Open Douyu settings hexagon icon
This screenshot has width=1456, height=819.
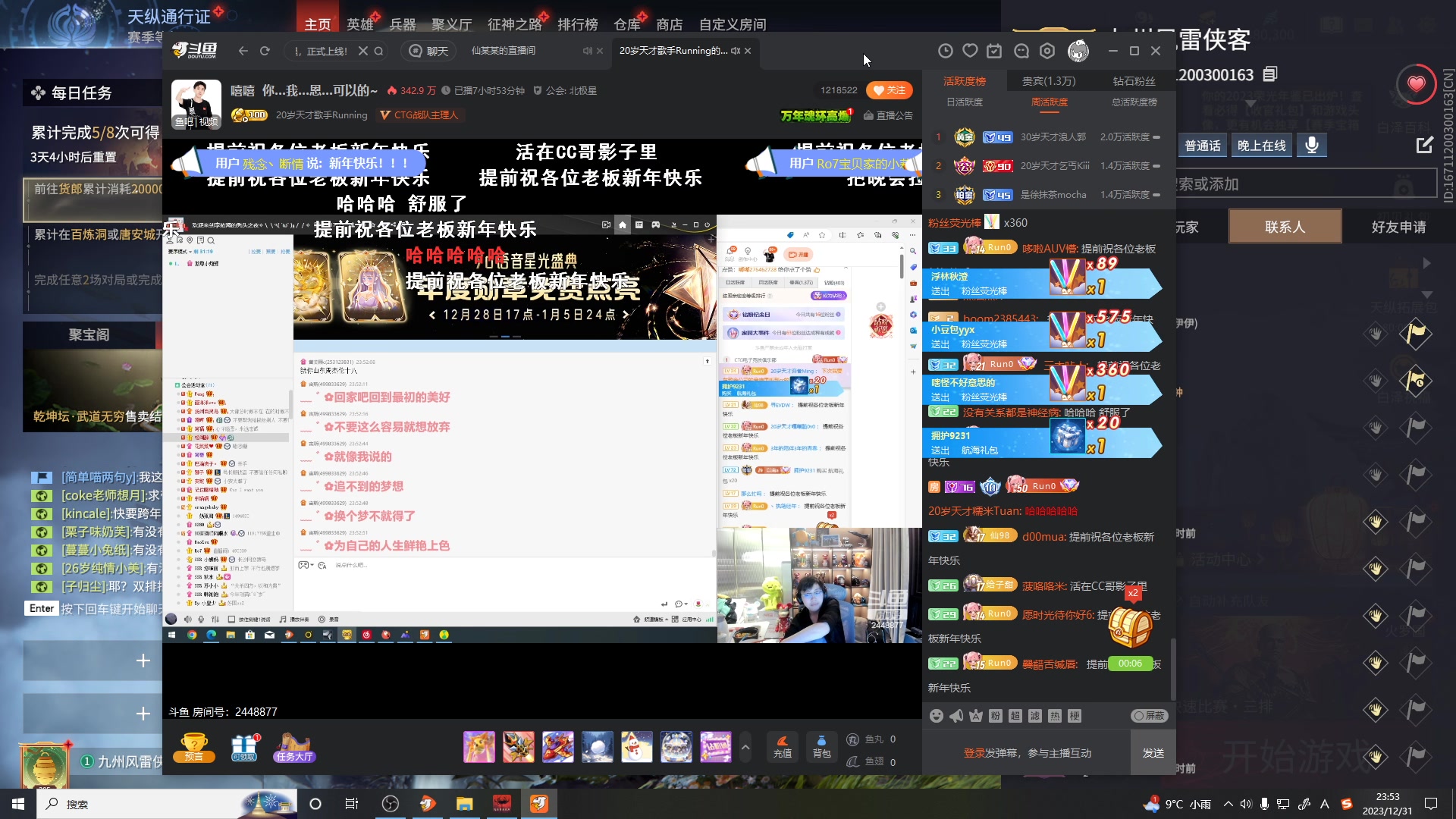[x=1047, y=51]
